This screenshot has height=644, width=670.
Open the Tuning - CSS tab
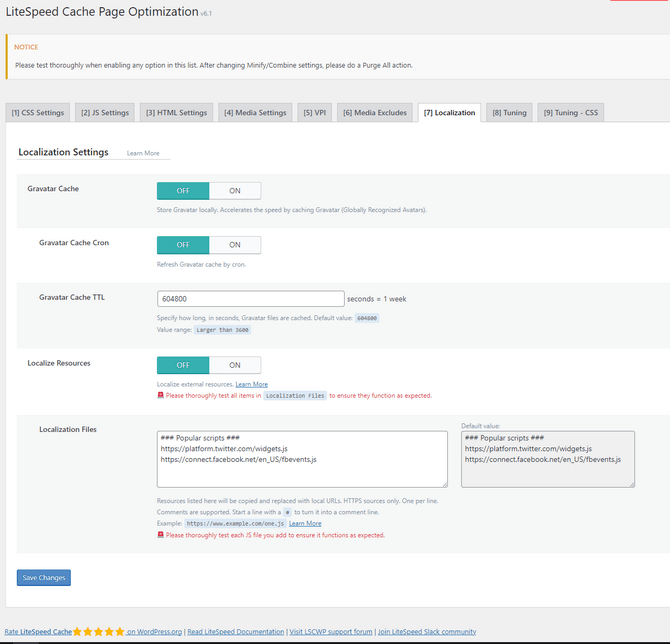571,113
